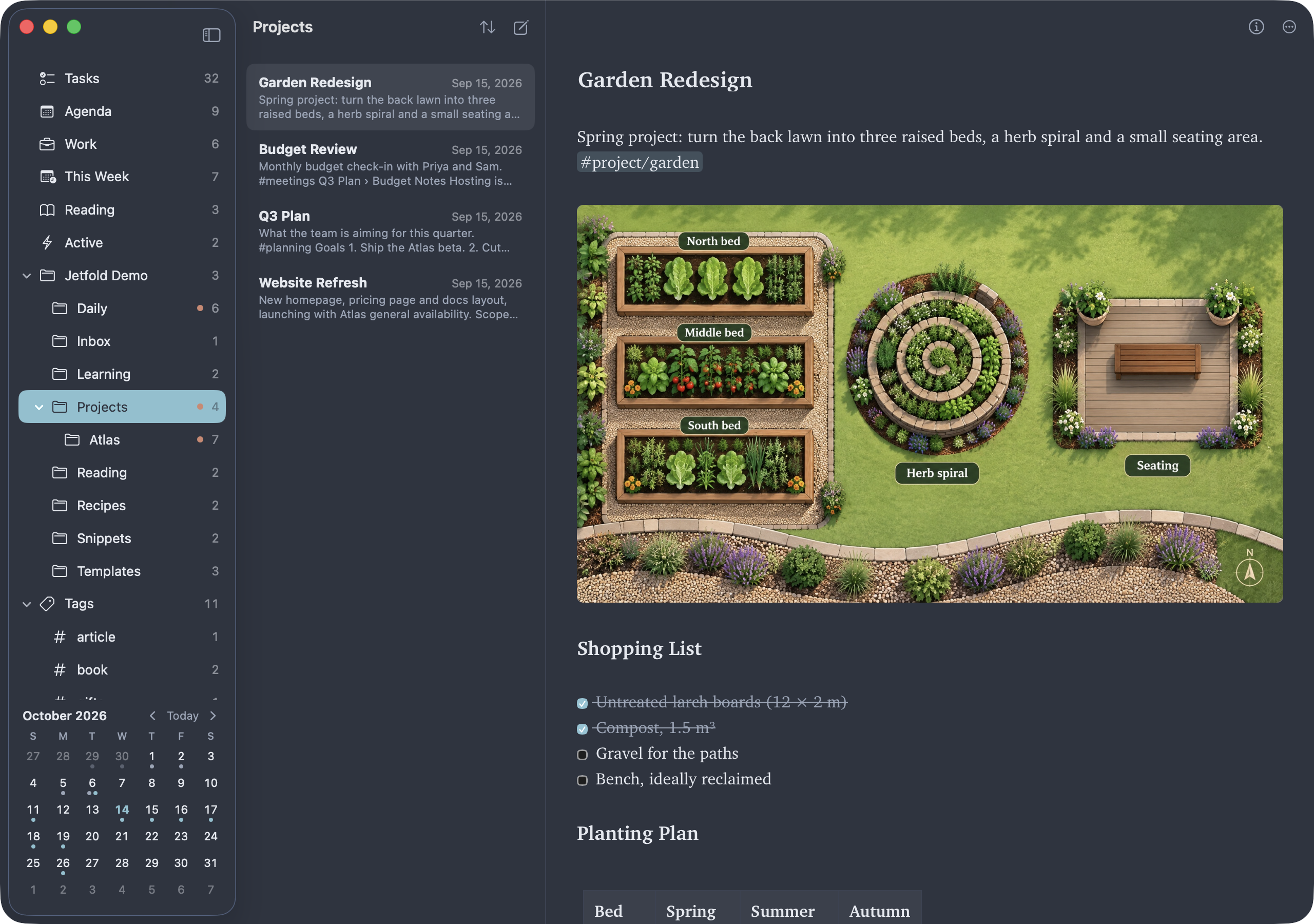Open the Budget Review note

point(390,164)
